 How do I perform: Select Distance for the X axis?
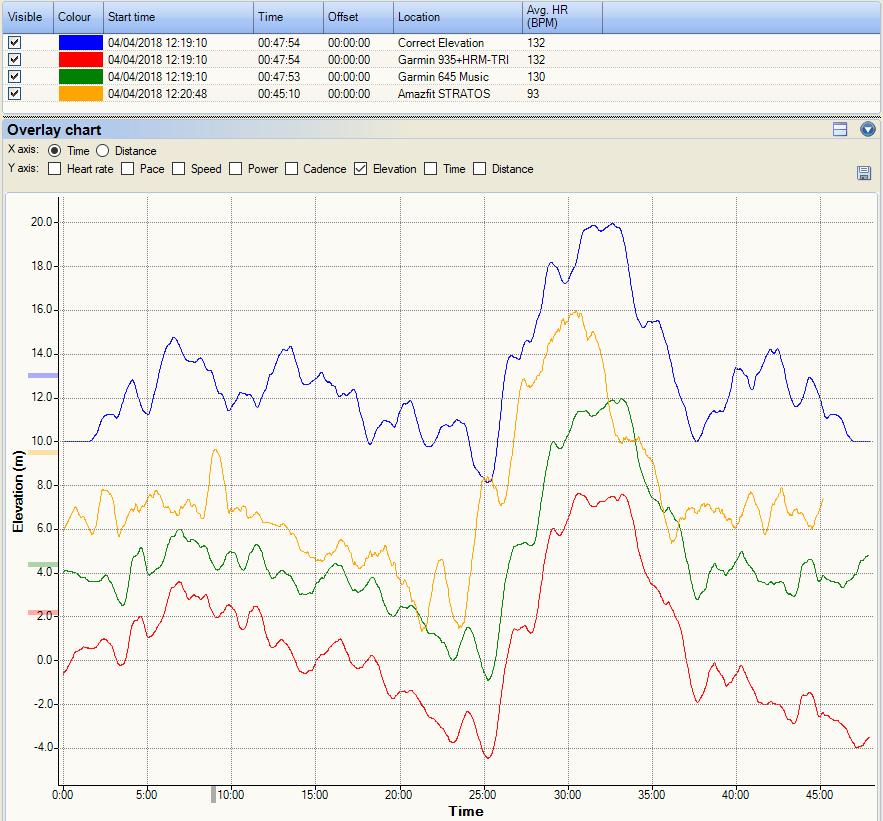click(103, 151)
